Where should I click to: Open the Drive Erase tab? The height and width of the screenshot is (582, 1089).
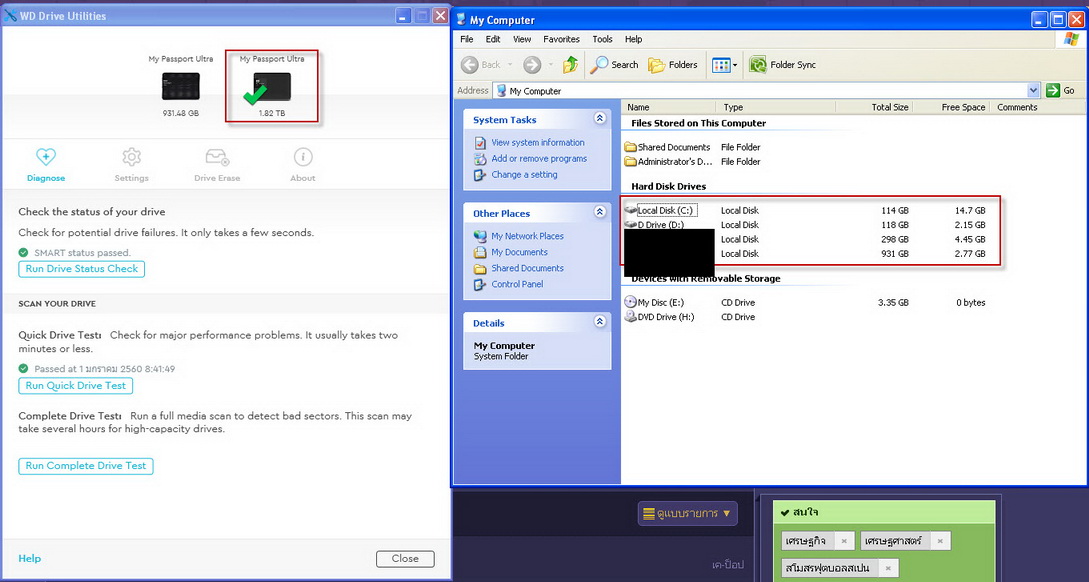[217, 165]
